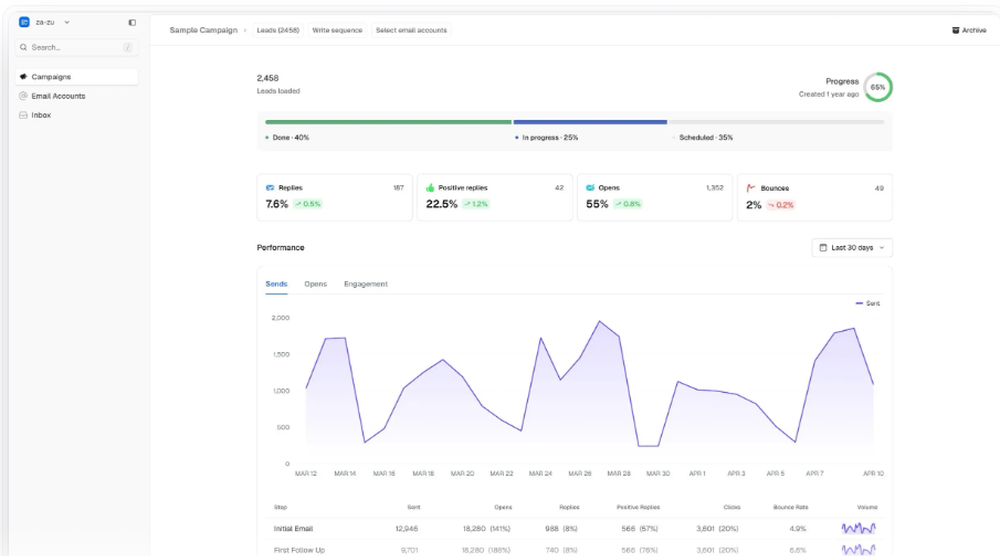Go to Select email accounts step

pos(411,30)
